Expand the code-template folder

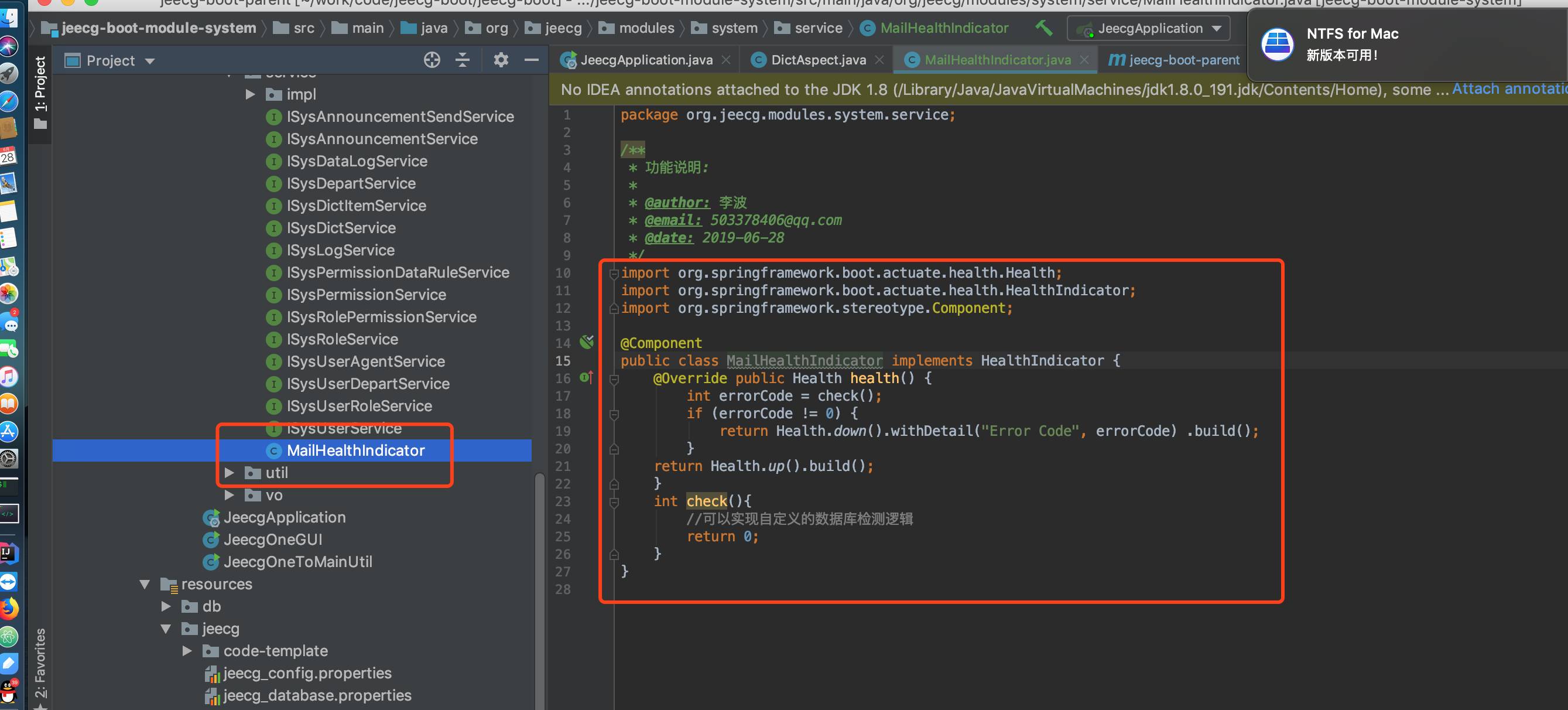tap(187, 651)
